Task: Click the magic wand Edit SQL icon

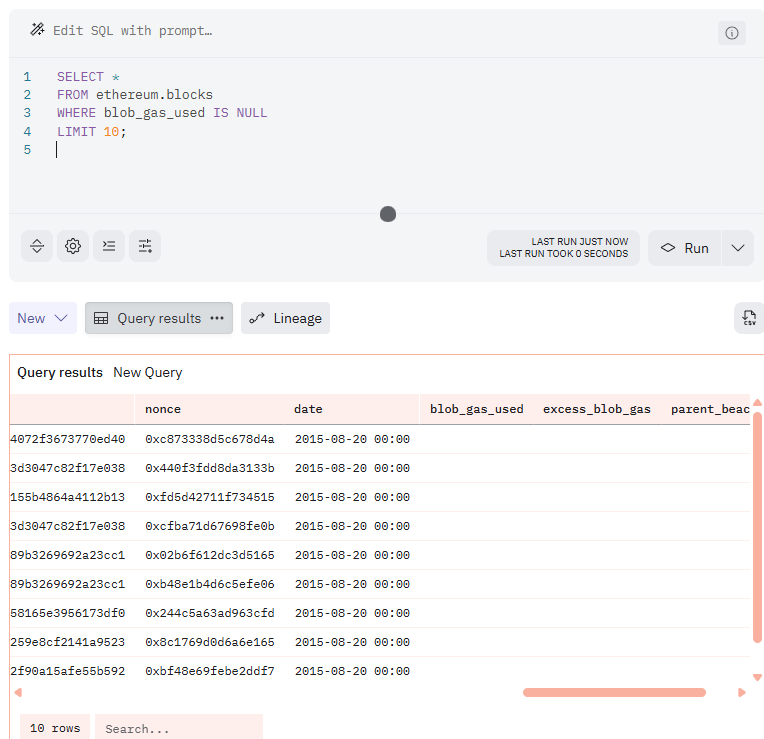Action: (x=37, y=30)
